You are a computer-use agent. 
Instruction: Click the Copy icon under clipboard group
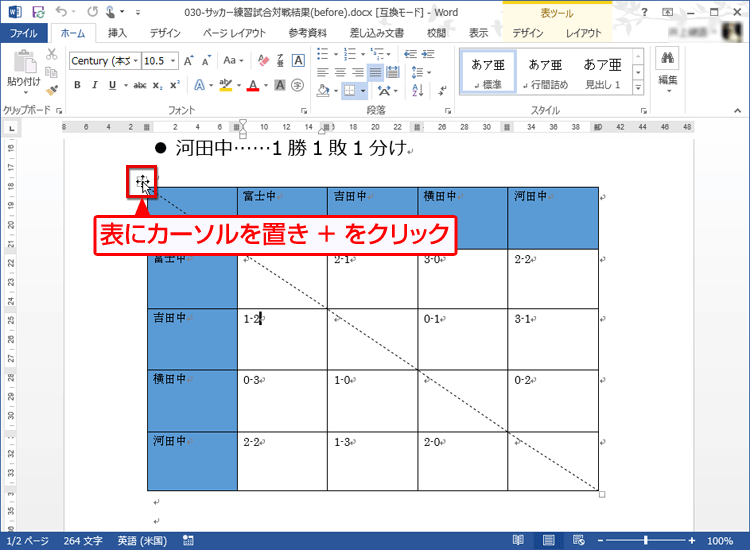pos(51,72)
